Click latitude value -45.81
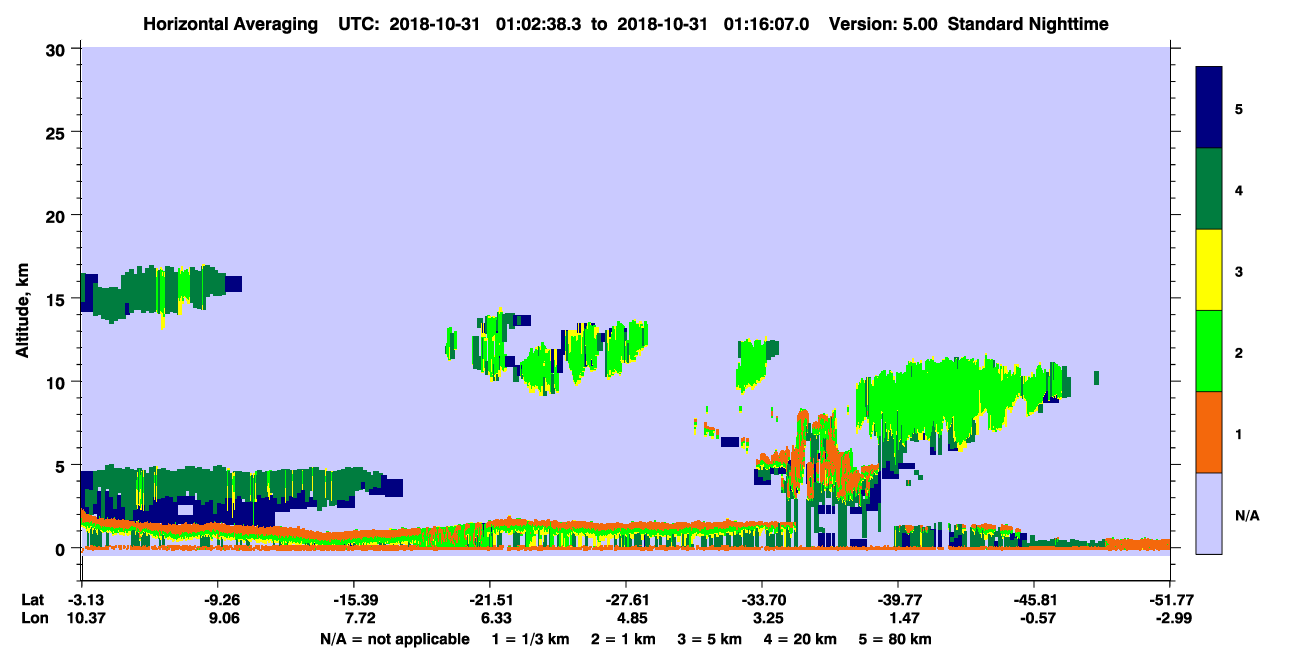Image resolution: width=1300 pixels, height=667 pixels. point(1034,600)
